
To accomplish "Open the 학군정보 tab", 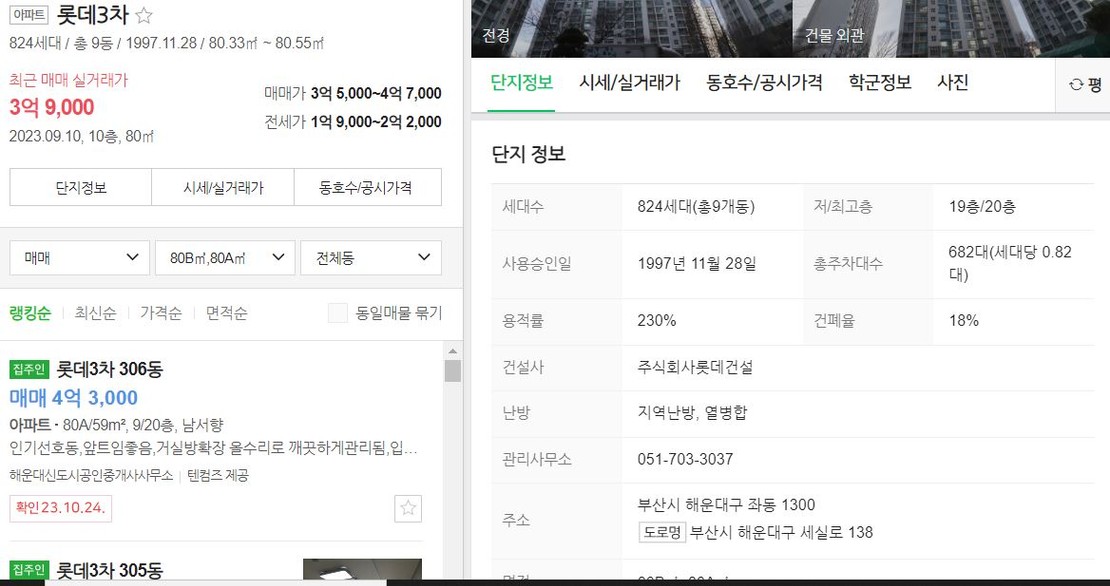I will point(880,83).
